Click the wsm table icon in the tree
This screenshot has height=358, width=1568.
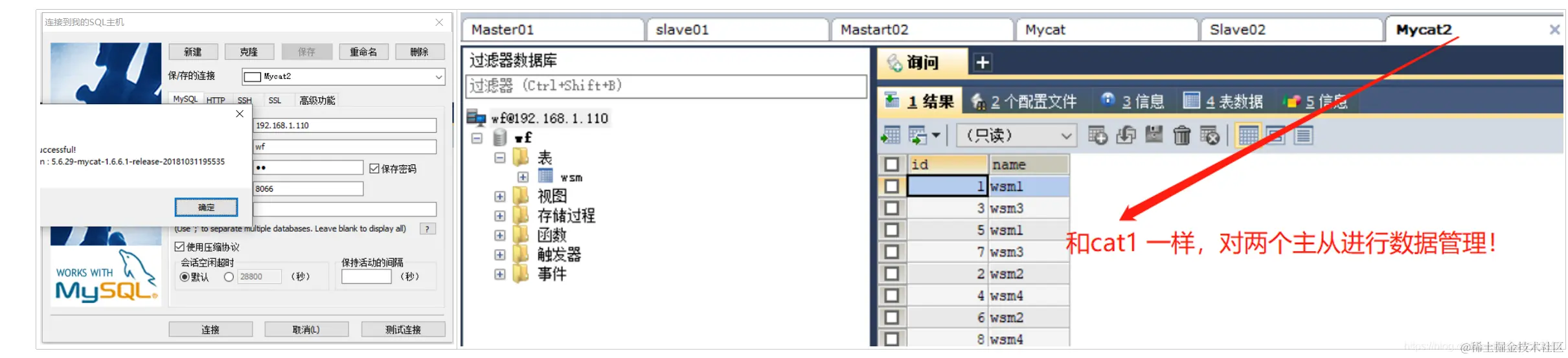[x=545, y=176]
